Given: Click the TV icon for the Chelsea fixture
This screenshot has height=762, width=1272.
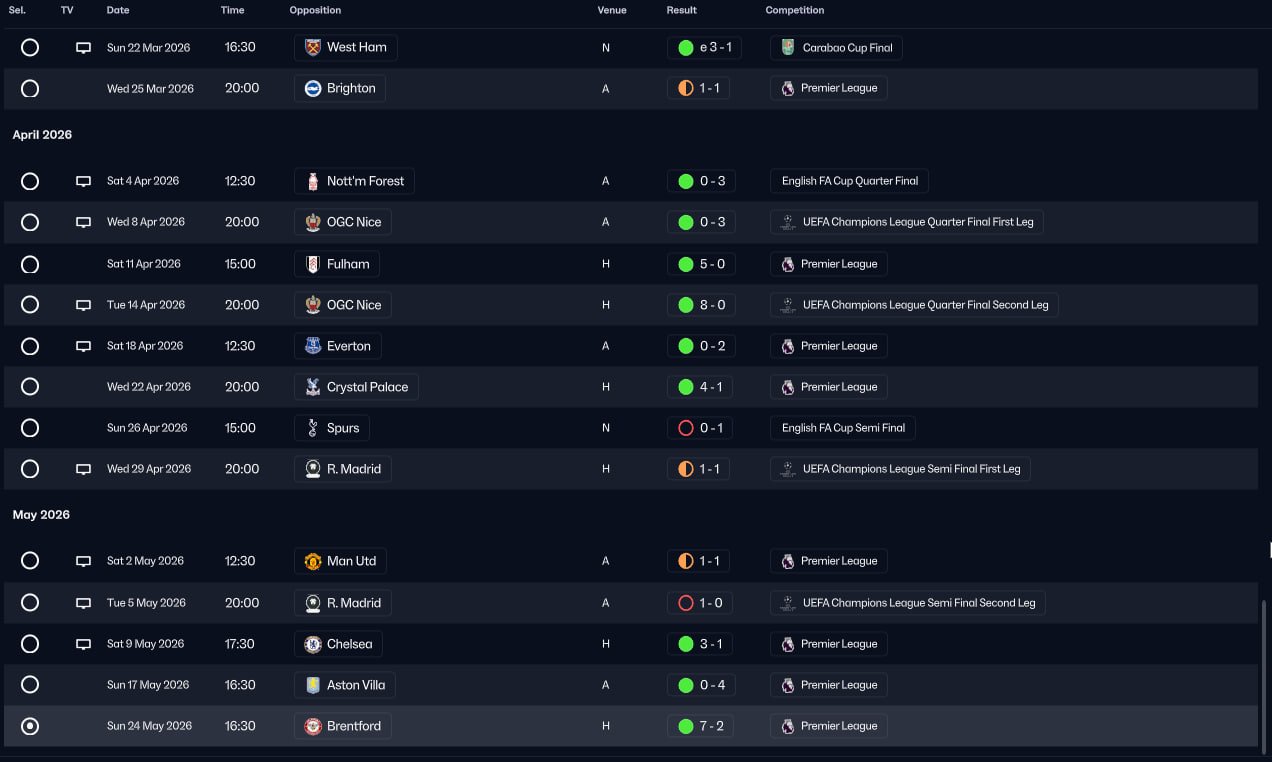Looking at the screenshot, I should coord(84,644).
